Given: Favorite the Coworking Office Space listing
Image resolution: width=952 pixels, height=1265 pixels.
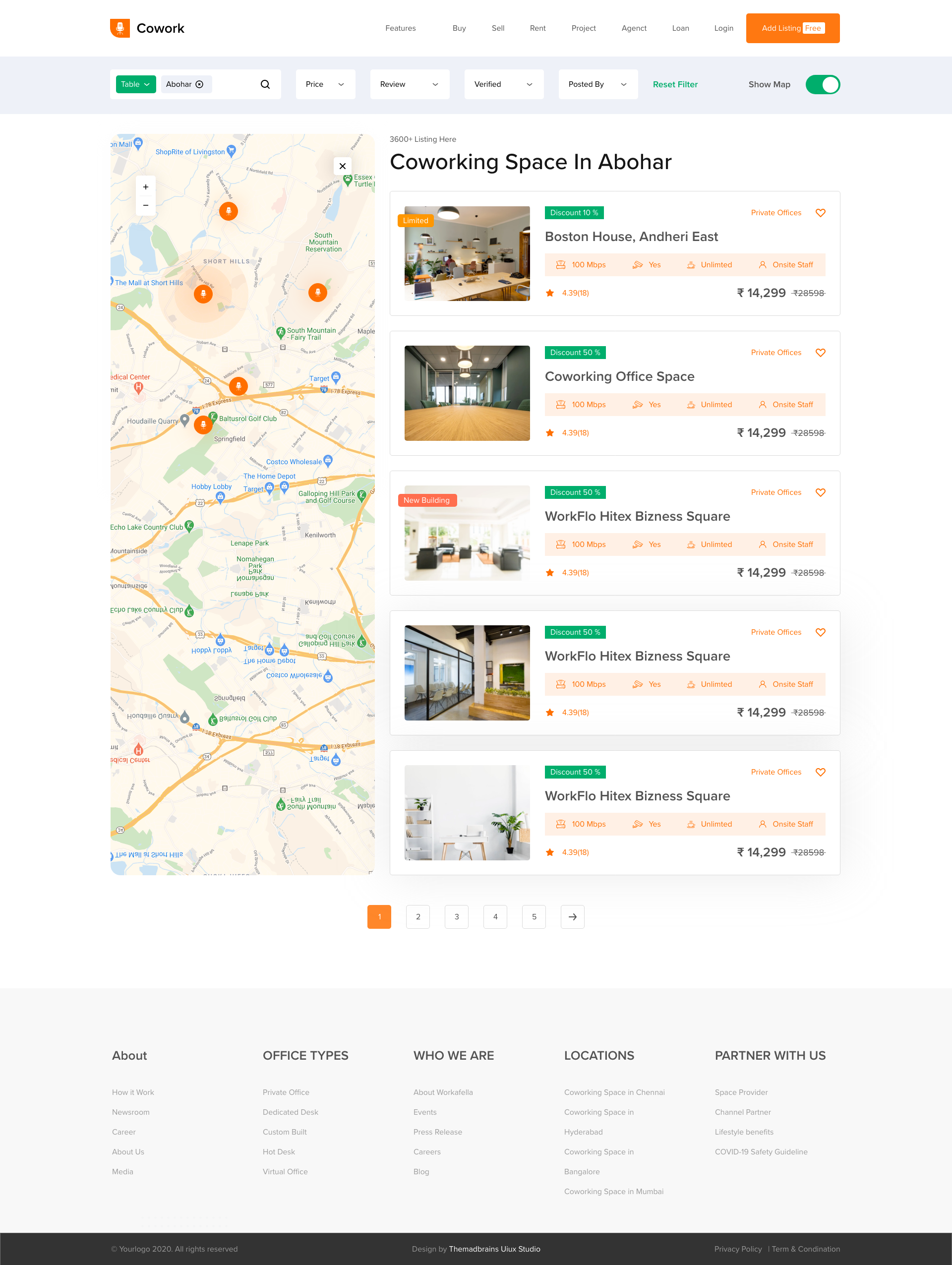Looking at the screenshot, I should point(820,353).
